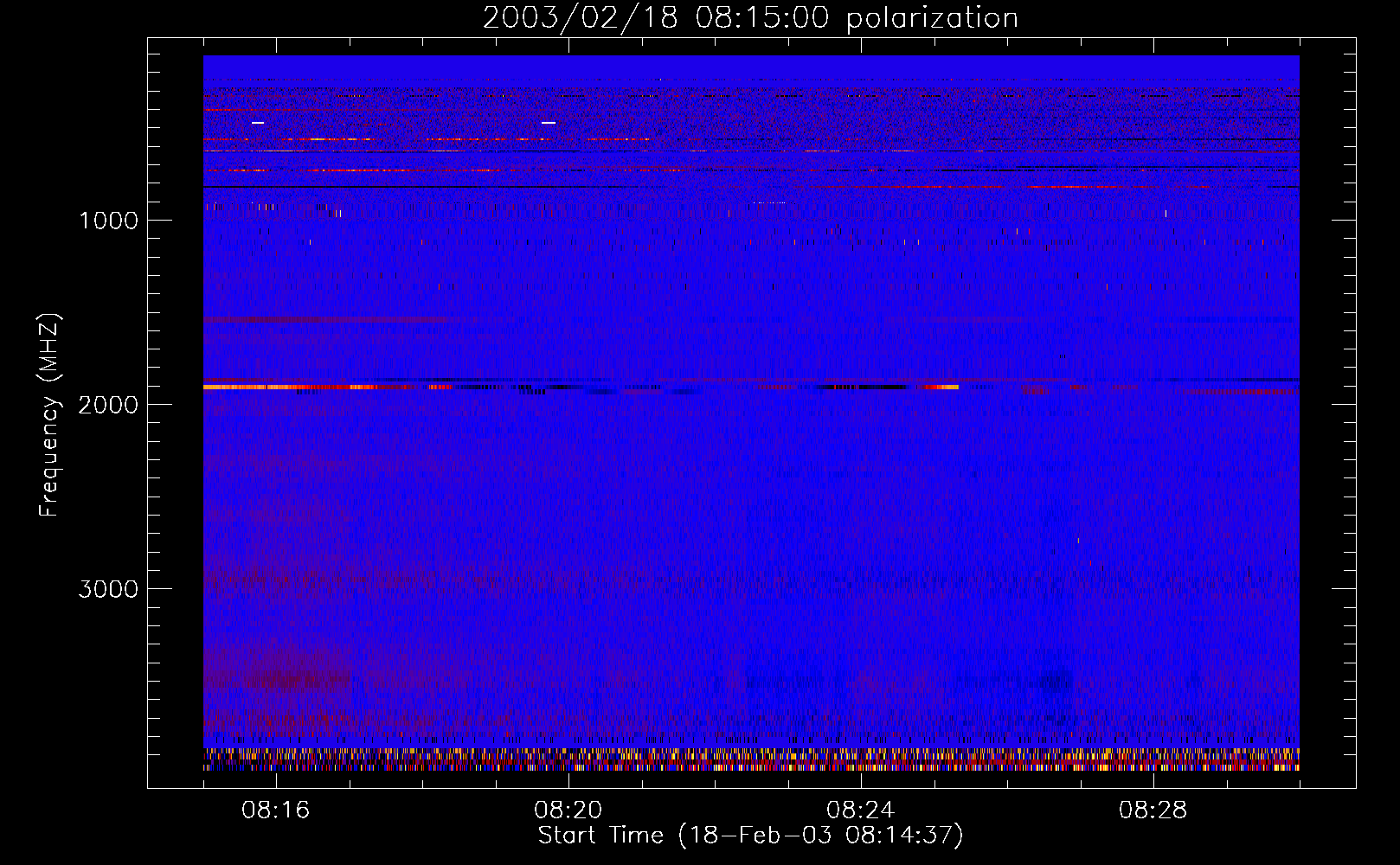Click the 'Start Time (18-Feb-03 08:14:37)' axis label
The width and height of the screenshot is (1400, 865).
click(x=750, y=836)
